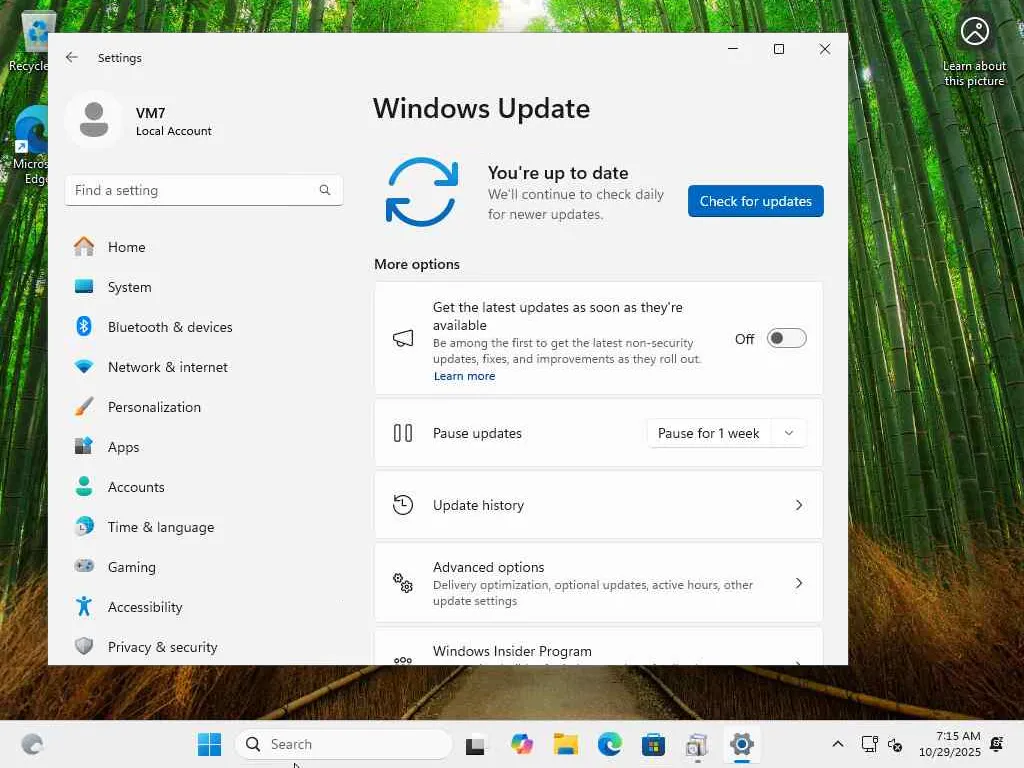Viewport: 1024px width, 768px height.
Task: Open System settings page
Action: pos(204,287)
